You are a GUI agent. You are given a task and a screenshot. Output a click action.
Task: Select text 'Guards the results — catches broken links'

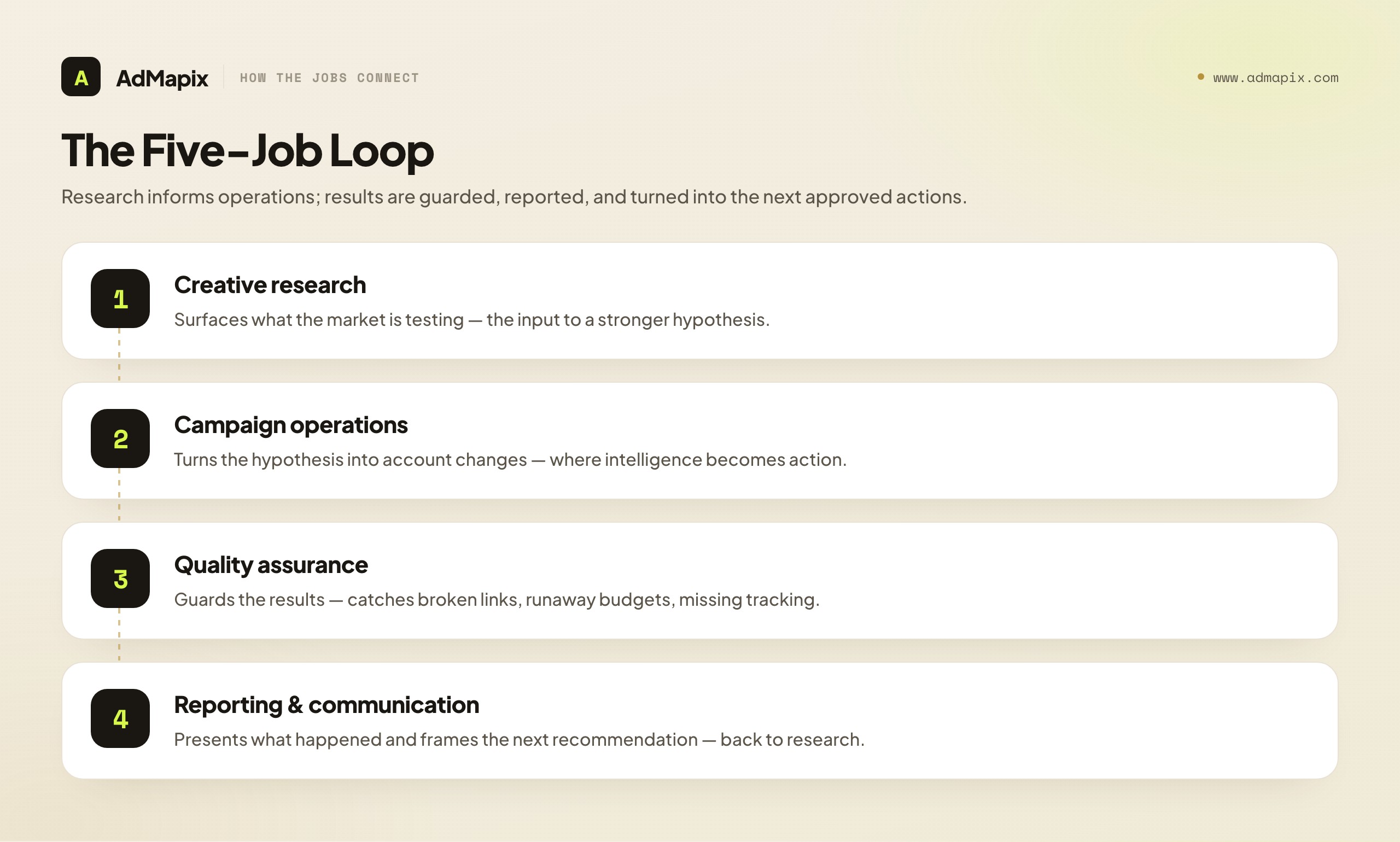pyautogui.click(x=348, y=600)
